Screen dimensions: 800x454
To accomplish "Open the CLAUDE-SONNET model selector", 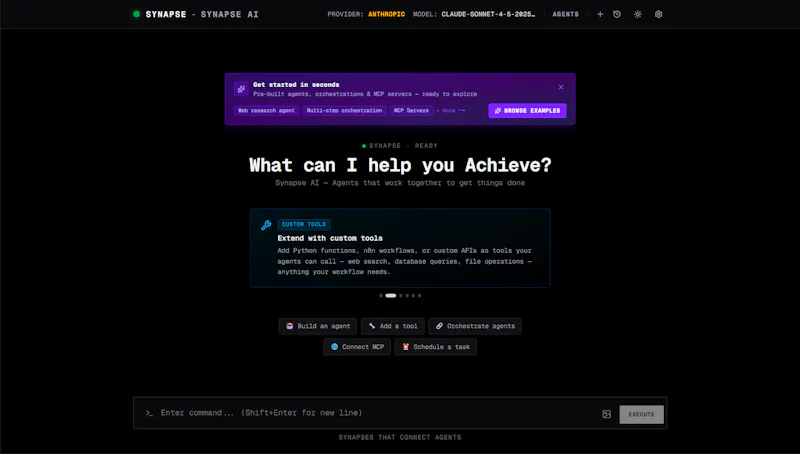I will pyautogui.click(x=488, y=14).
